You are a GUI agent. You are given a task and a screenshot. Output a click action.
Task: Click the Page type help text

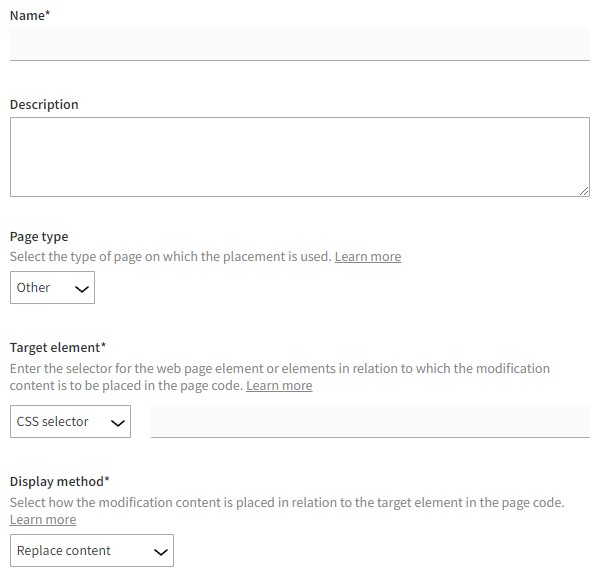[x=170, y=257]
